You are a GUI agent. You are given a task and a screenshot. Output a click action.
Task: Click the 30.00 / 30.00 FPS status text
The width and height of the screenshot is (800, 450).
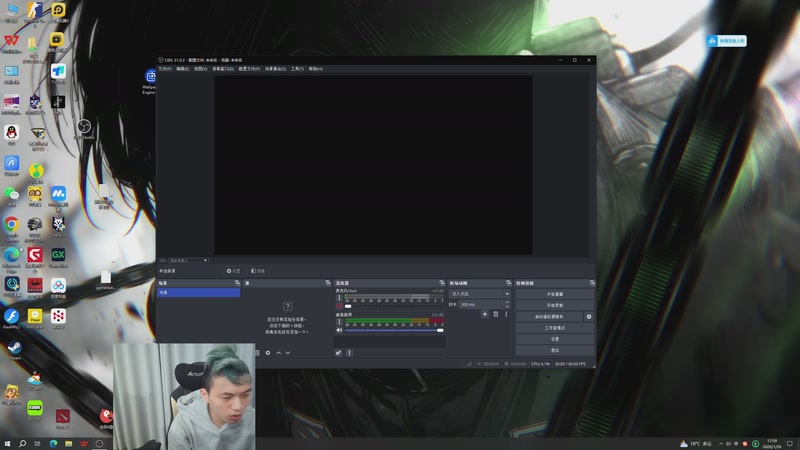570,364
